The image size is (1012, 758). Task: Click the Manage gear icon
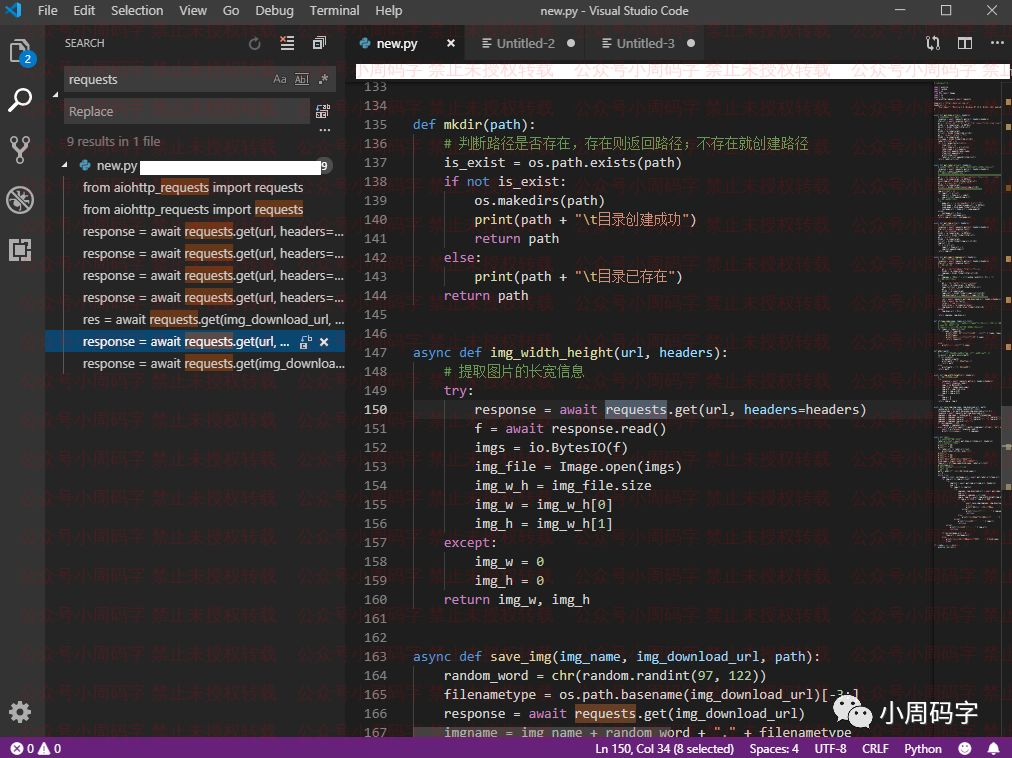point(20,712)
